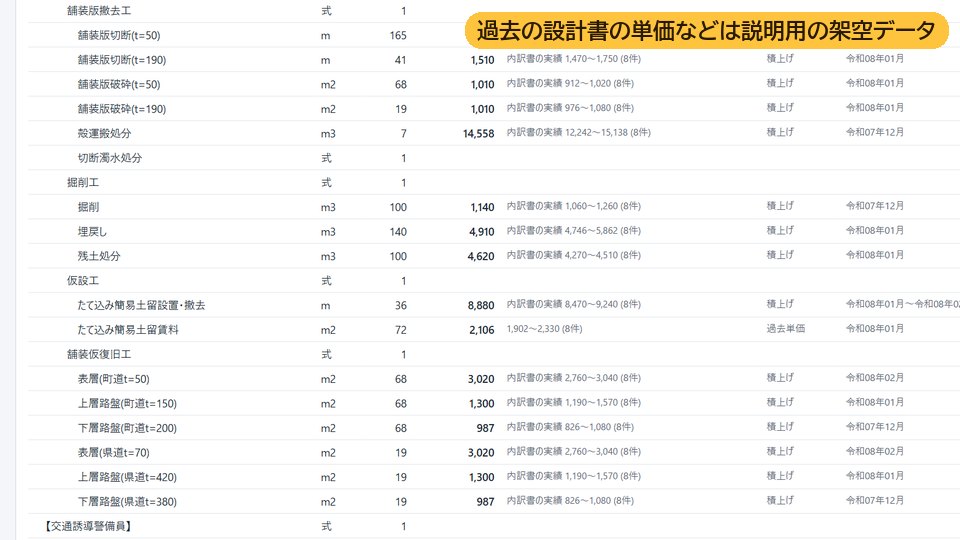This screenshot has height=540, width=960.
Task: Select the 舗装版破砕(t=190) row name
Action: coord(122,108)
